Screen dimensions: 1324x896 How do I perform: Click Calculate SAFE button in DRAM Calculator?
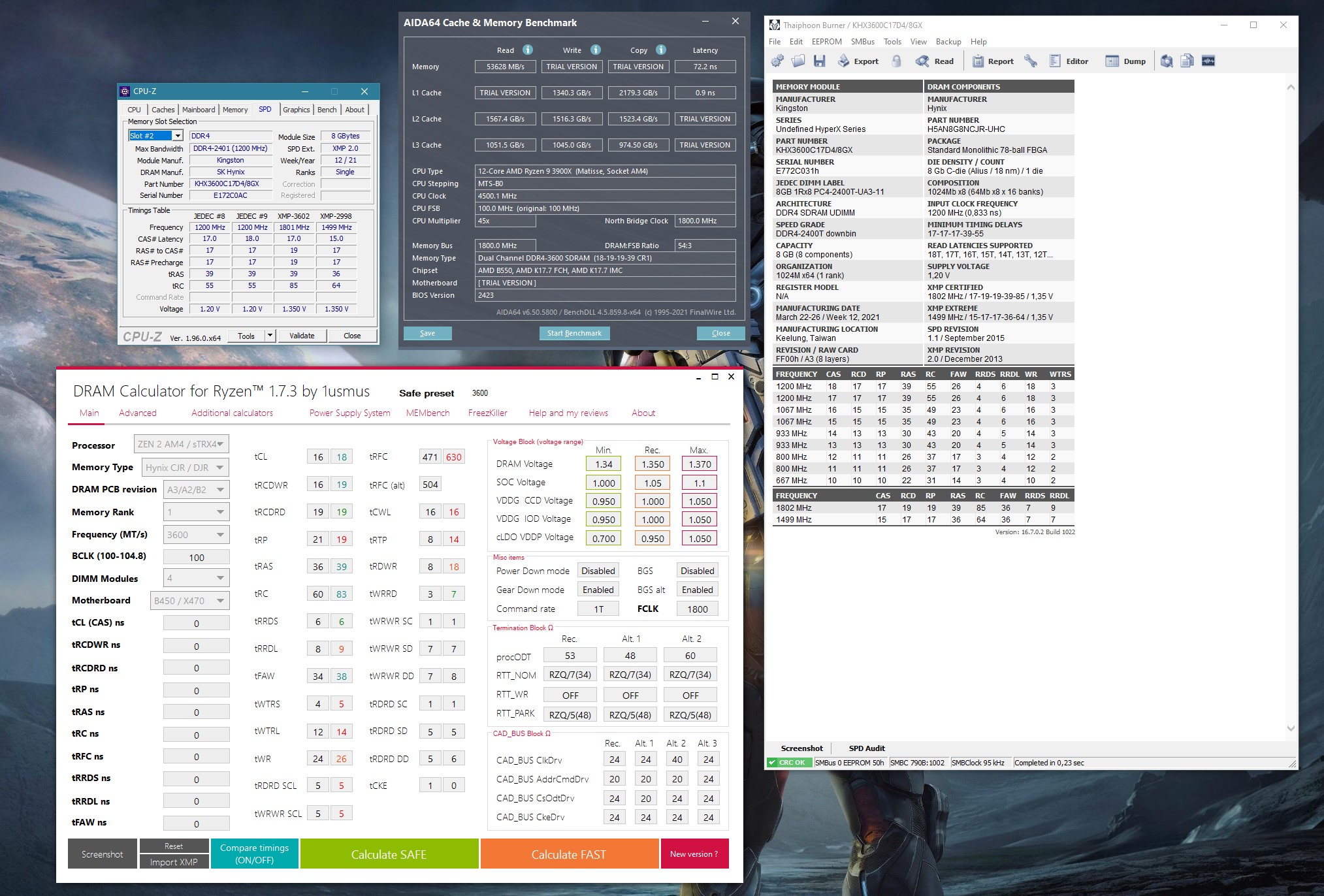coord(390,854)
